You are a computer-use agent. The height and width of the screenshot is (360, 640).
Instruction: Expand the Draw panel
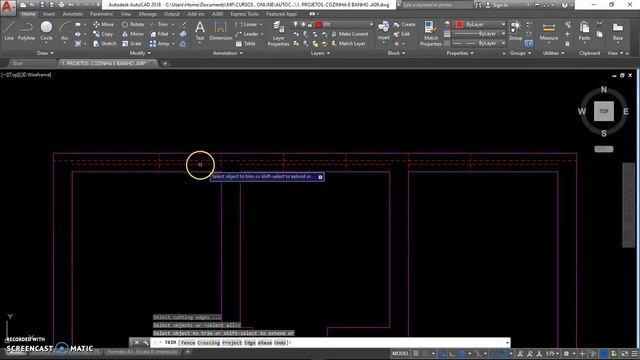pyautogui.click(x=45, y=53)
